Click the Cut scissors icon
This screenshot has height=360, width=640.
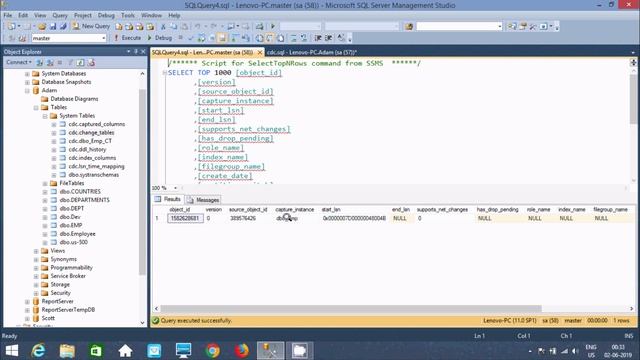tap(163, 27)
